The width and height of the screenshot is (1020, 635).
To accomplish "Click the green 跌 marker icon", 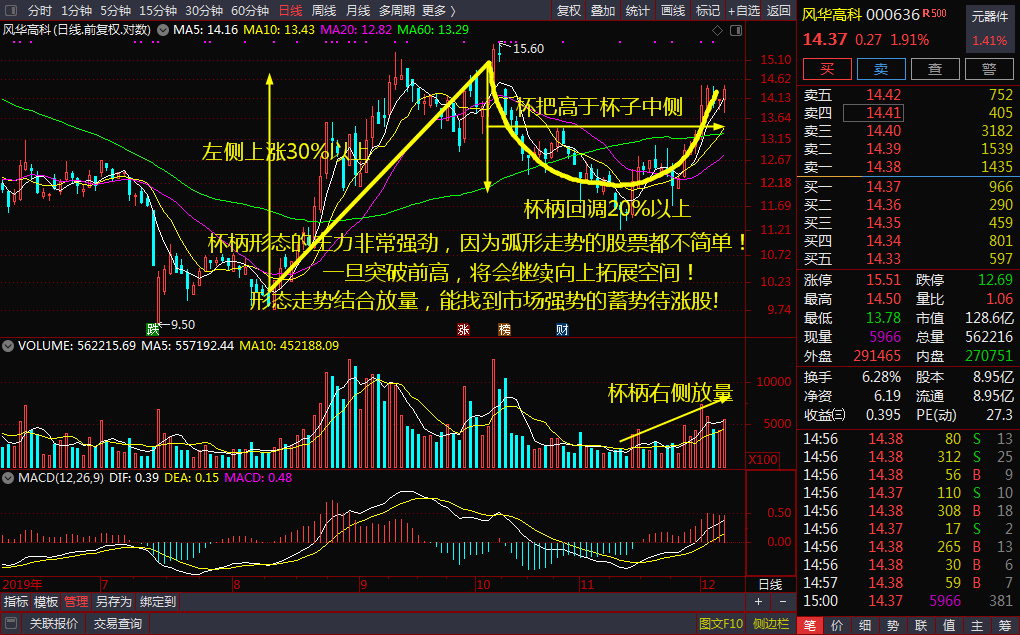I will point(153,328).
